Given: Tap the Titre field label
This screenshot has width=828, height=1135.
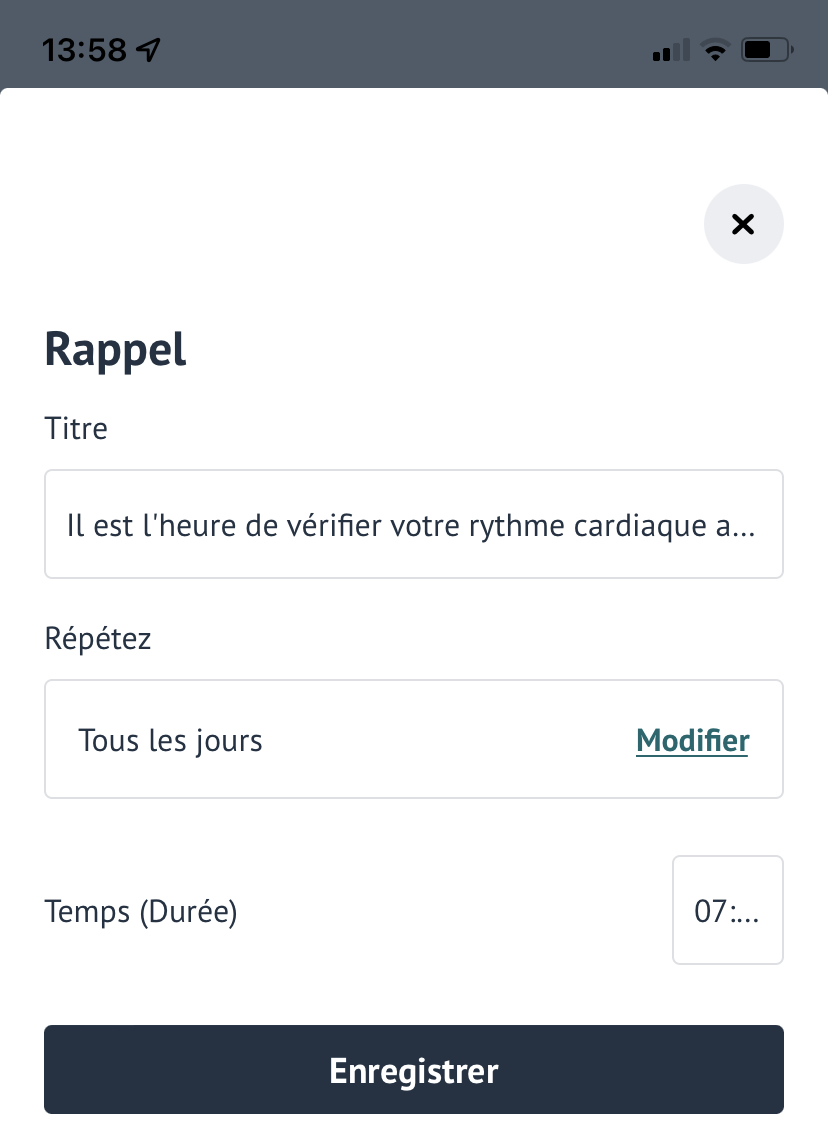Looking at the screenshot, I should point(76,429).
